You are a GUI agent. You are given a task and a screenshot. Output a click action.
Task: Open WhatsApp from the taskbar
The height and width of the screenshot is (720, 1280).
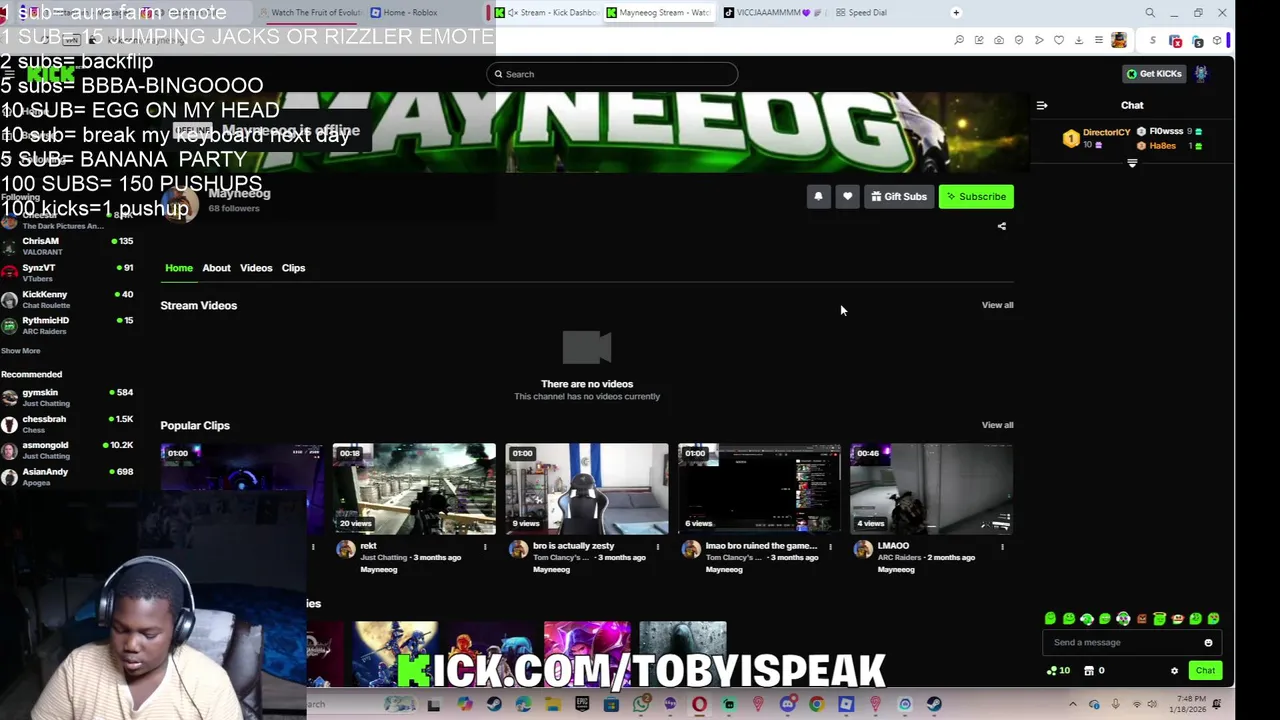pos(641,704)
